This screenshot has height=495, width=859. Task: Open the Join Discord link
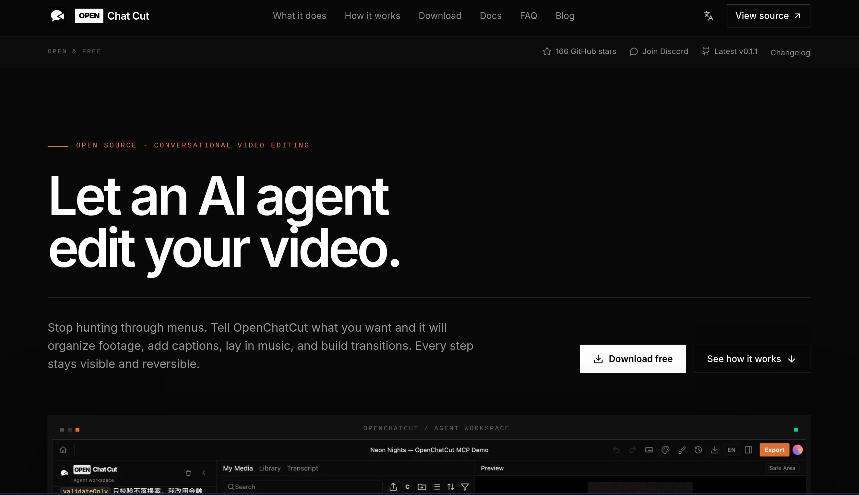[659, 51]
